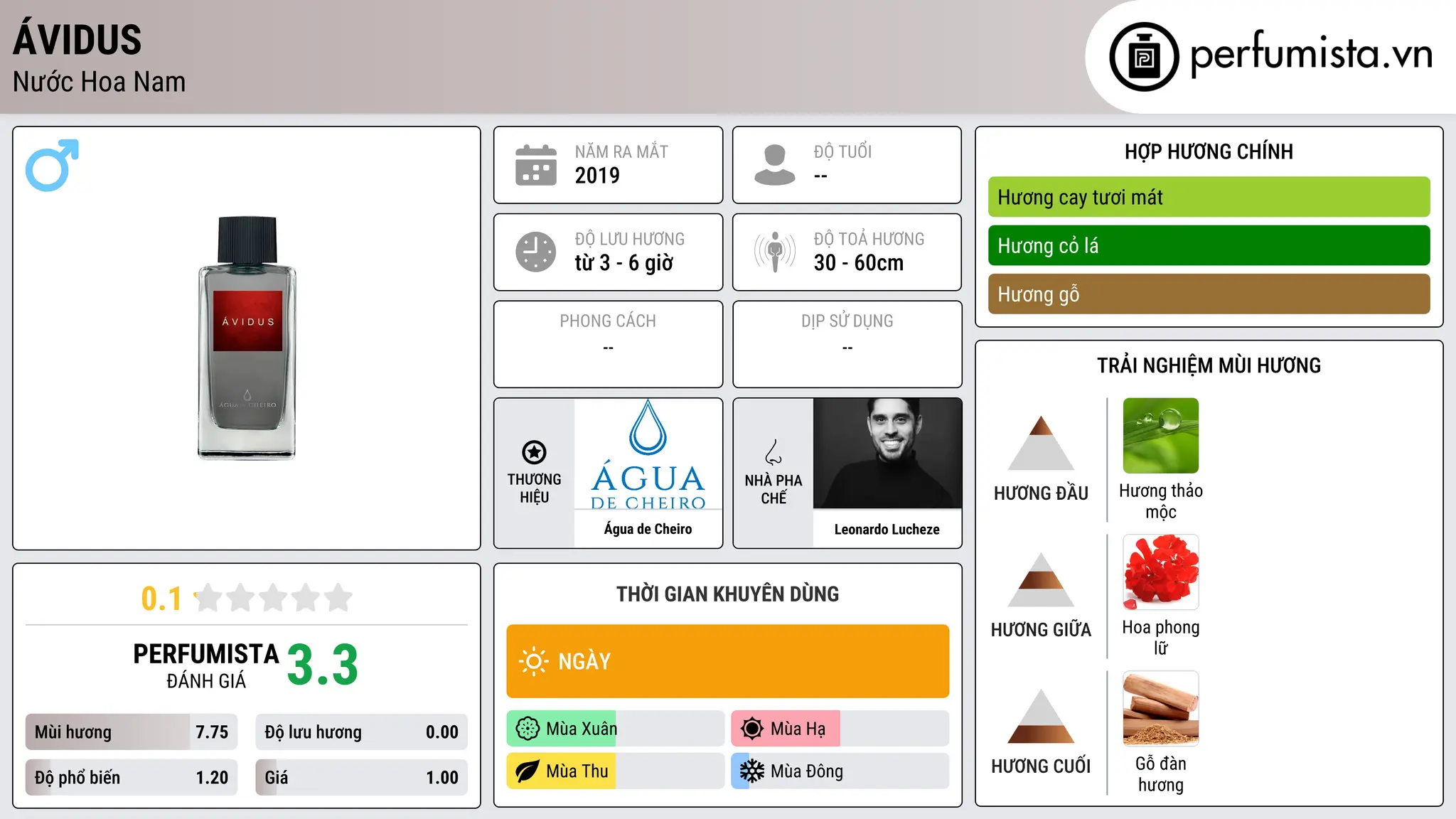
Task: Click the longevity value từ 3 - 6 giờ
Action: pyautogui.click(x=623, y=263)
